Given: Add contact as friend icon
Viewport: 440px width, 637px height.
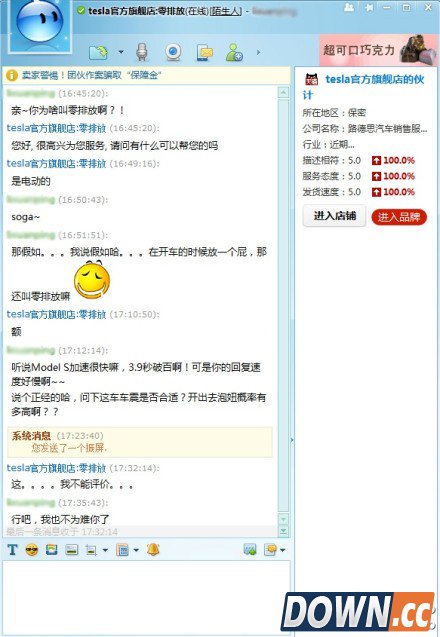Looking at the screenshot, I should (234, 52).
